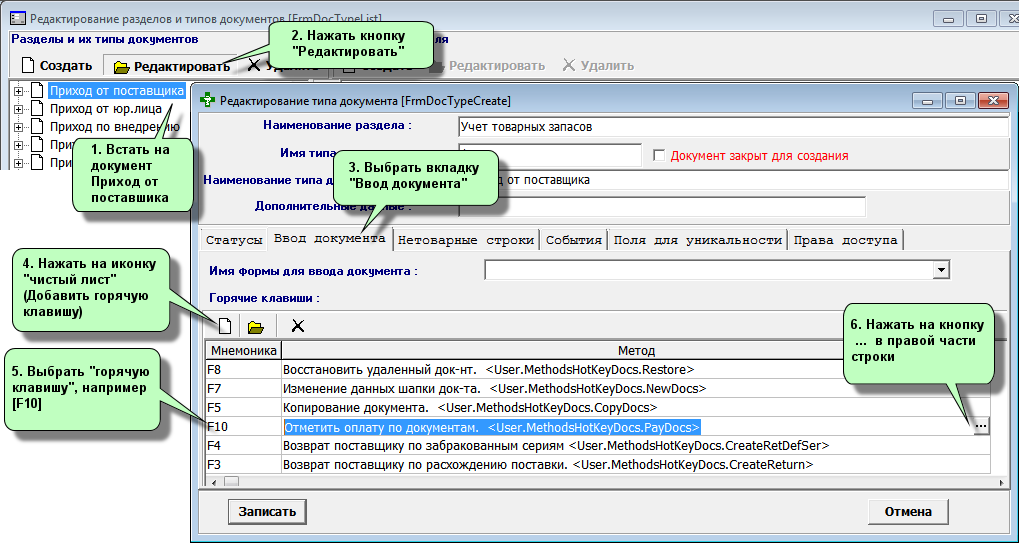Open the Имя формы для ввода документа dropdown
1019x543 pixels.
coord(940,270)
